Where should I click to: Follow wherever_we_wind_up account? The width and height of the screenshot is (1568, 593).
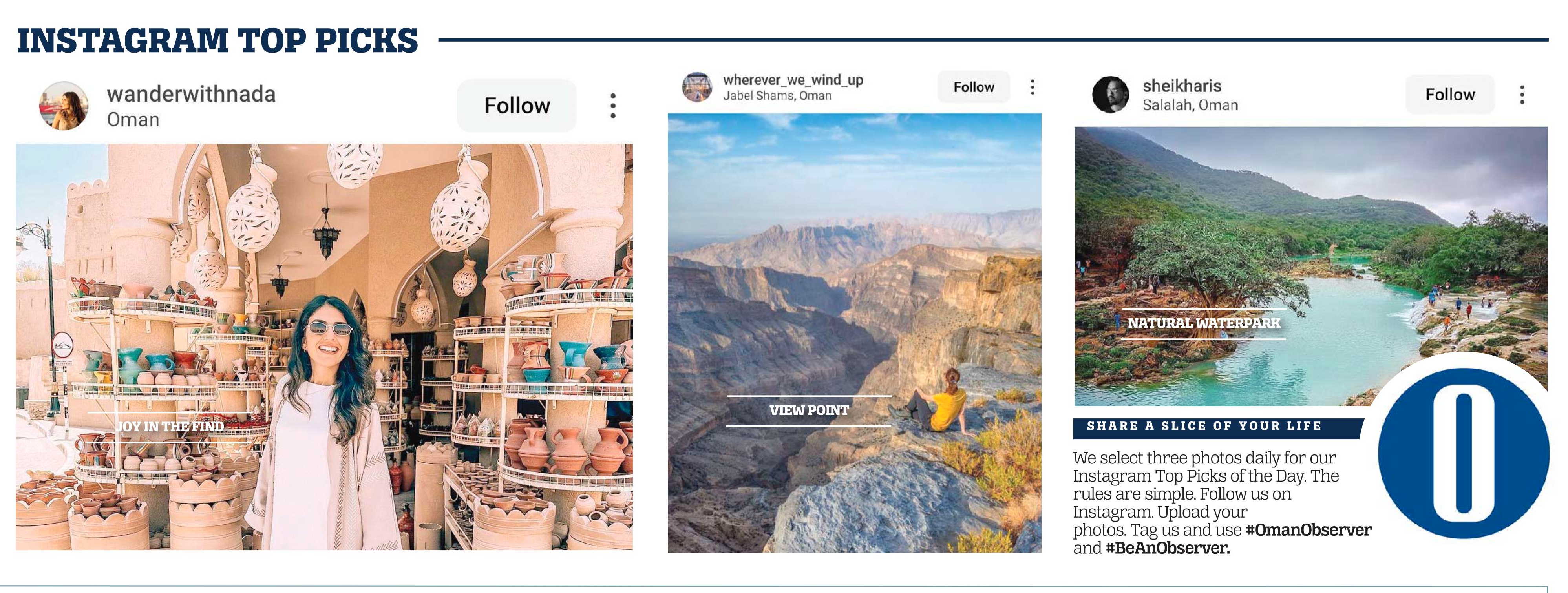974,87
